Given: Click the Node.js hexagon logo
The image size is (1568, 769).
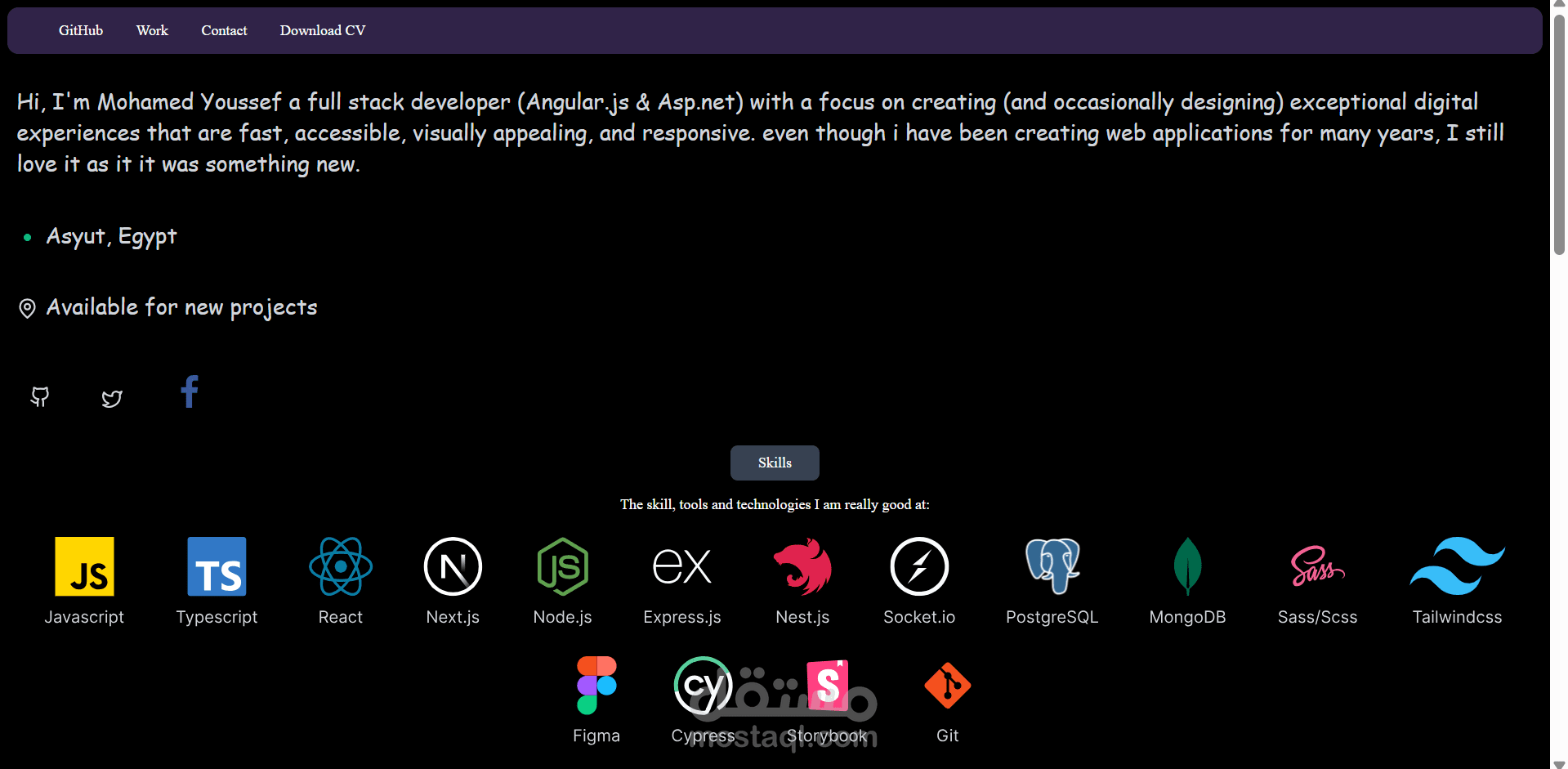Looking at the screenshot, I should click(x=563, y=566).
